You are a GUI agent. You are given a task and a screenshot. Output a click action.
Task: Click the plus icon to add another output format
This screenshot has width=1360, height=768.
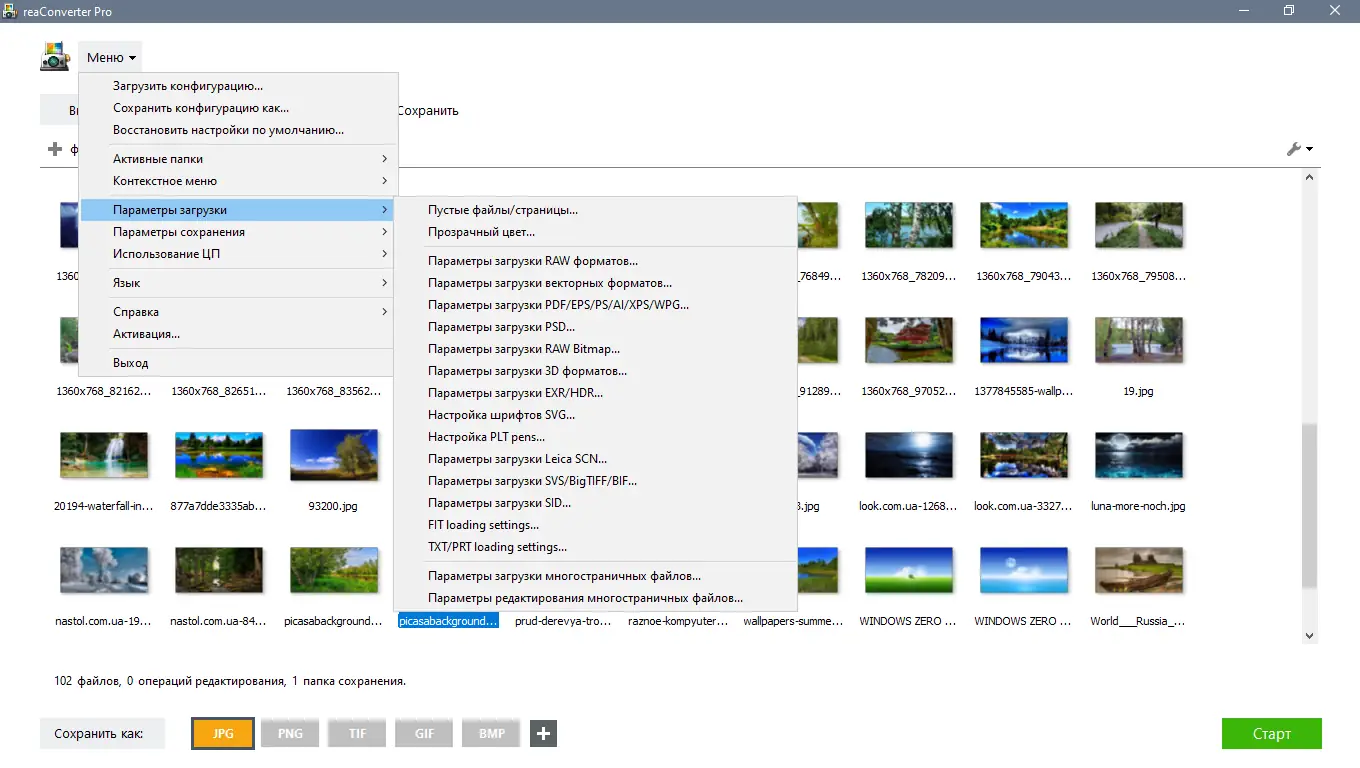(x=543, y=733)
